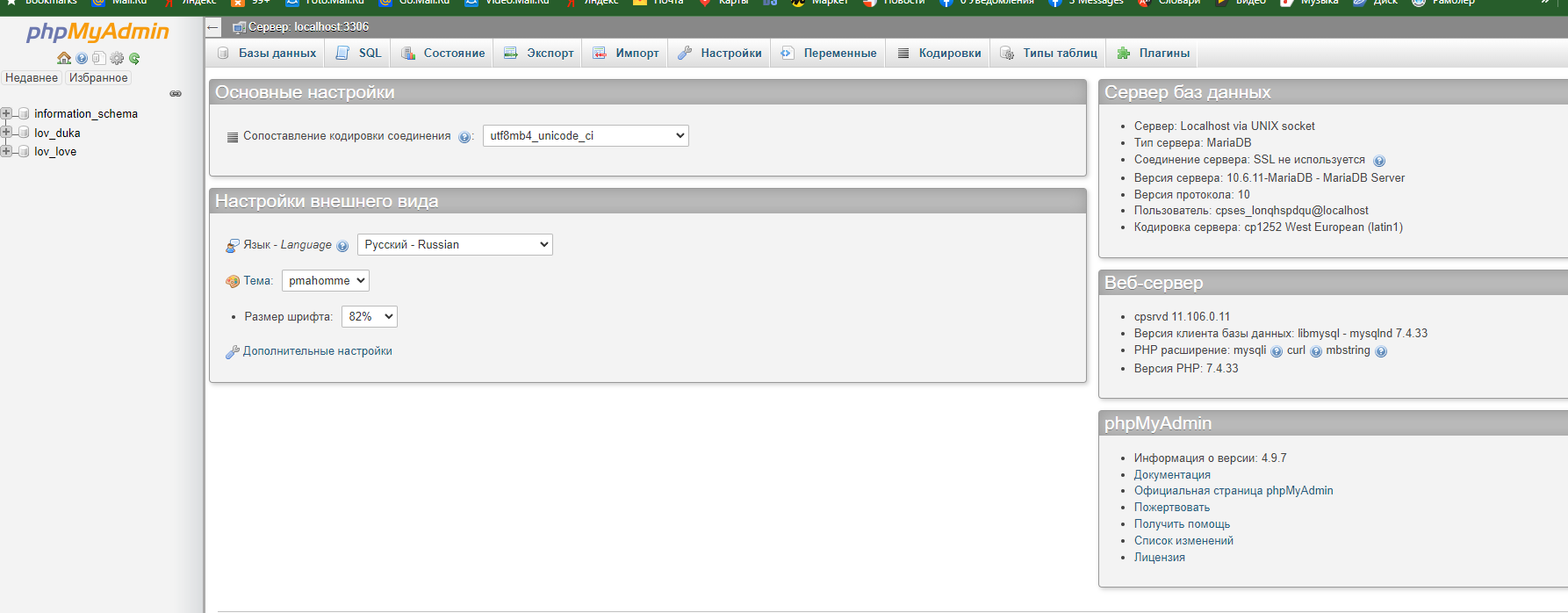Image resolution: width=1568 pixels, height=613 pixels.
Task: Expand the information_schema database tree
Action: point(6,113)
